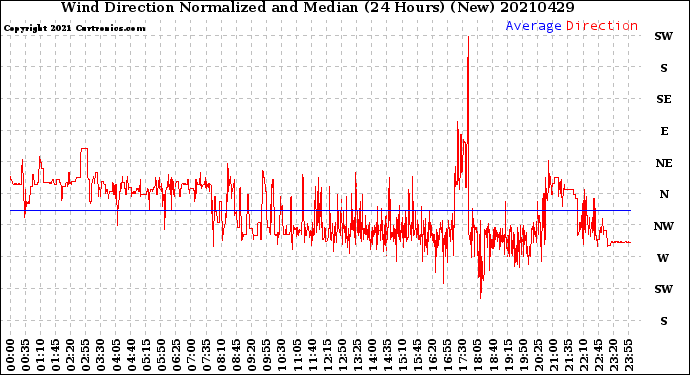Click the 09:20 time axis label
The height and width of the screenshot is (375, 690).
tap(252, 355)
